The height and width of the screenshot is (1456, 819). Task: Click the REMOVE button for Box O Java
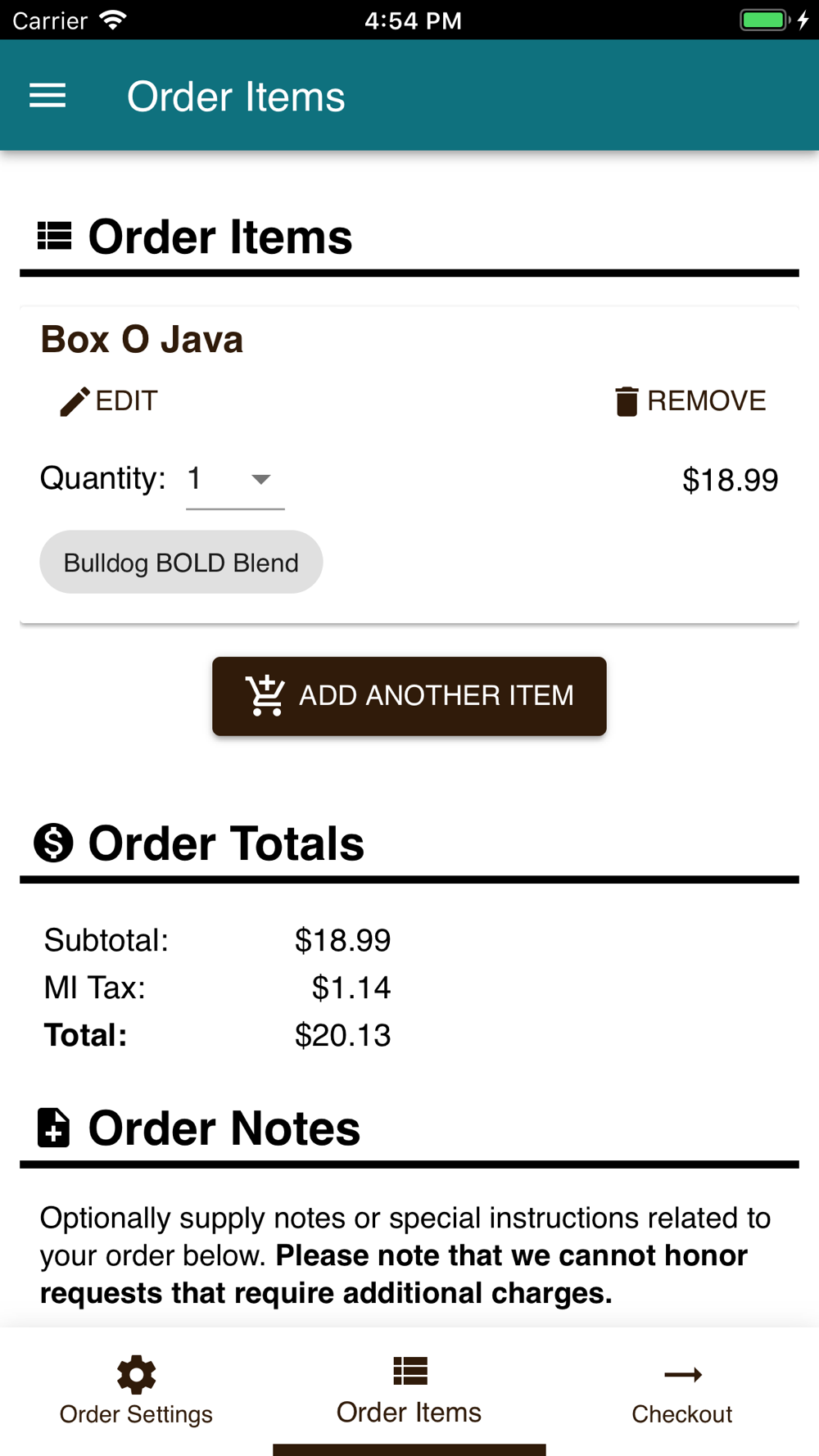pyautogui.click(x=690, y=401)
